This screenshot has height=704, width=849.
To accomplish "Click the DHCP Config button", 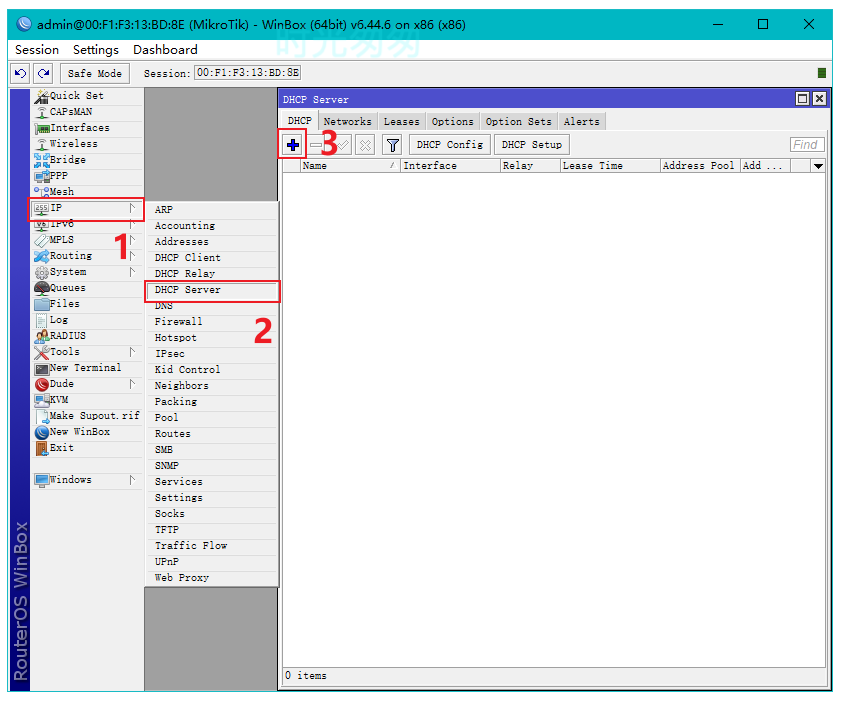I will 449,145.
